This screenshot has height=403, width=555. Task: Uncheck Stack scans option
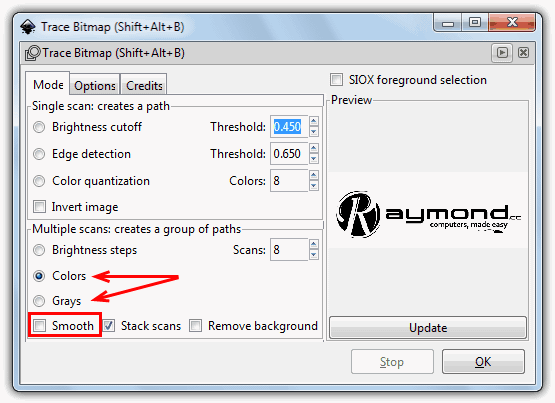(108, 326)
